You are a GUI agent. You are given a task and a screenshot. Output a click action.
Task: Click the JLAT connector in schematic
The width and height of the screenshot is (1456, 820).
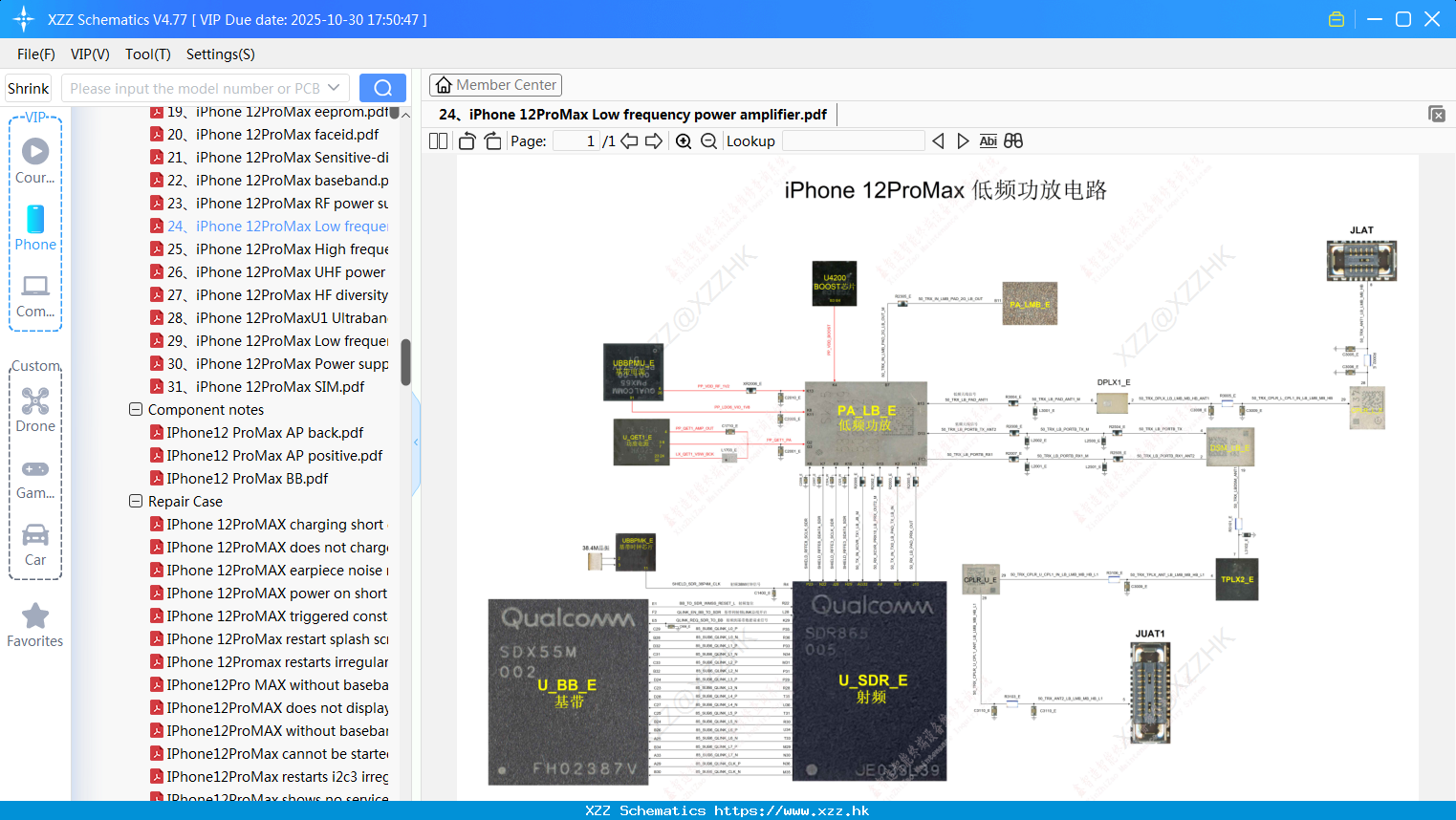1361,260
